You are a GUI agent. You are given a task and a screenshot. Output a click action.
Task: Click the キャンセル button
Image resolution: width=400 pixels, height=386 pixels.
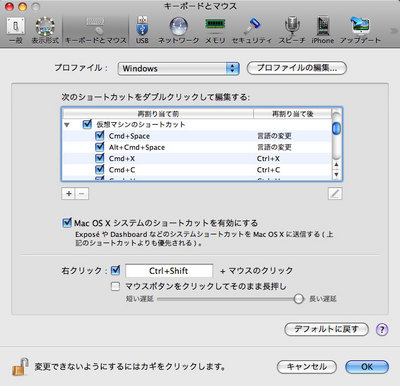307,367
